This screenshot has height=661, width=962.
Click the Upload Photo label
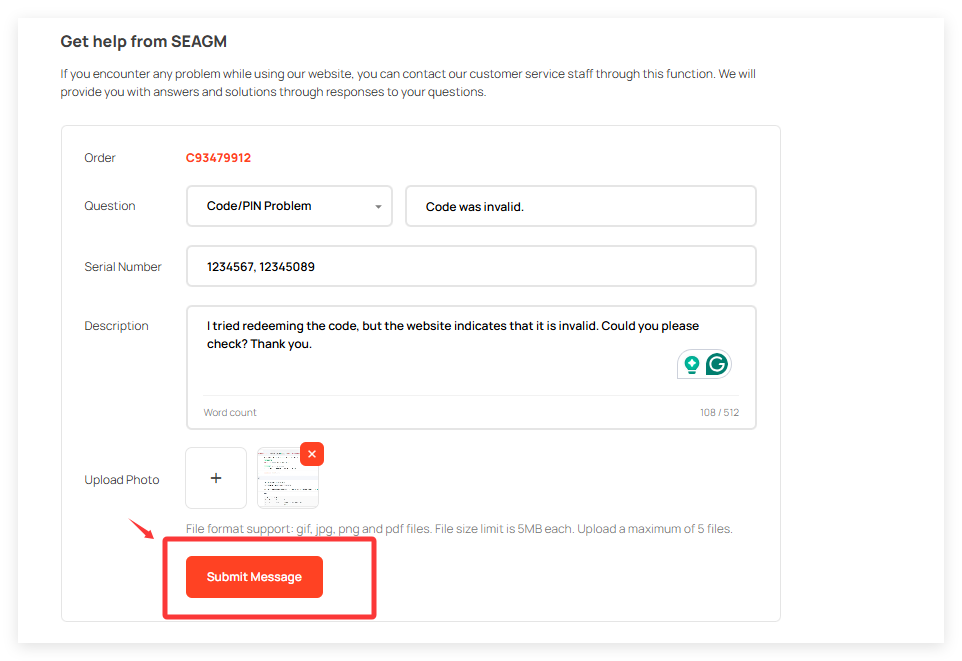tap(122, 480)
